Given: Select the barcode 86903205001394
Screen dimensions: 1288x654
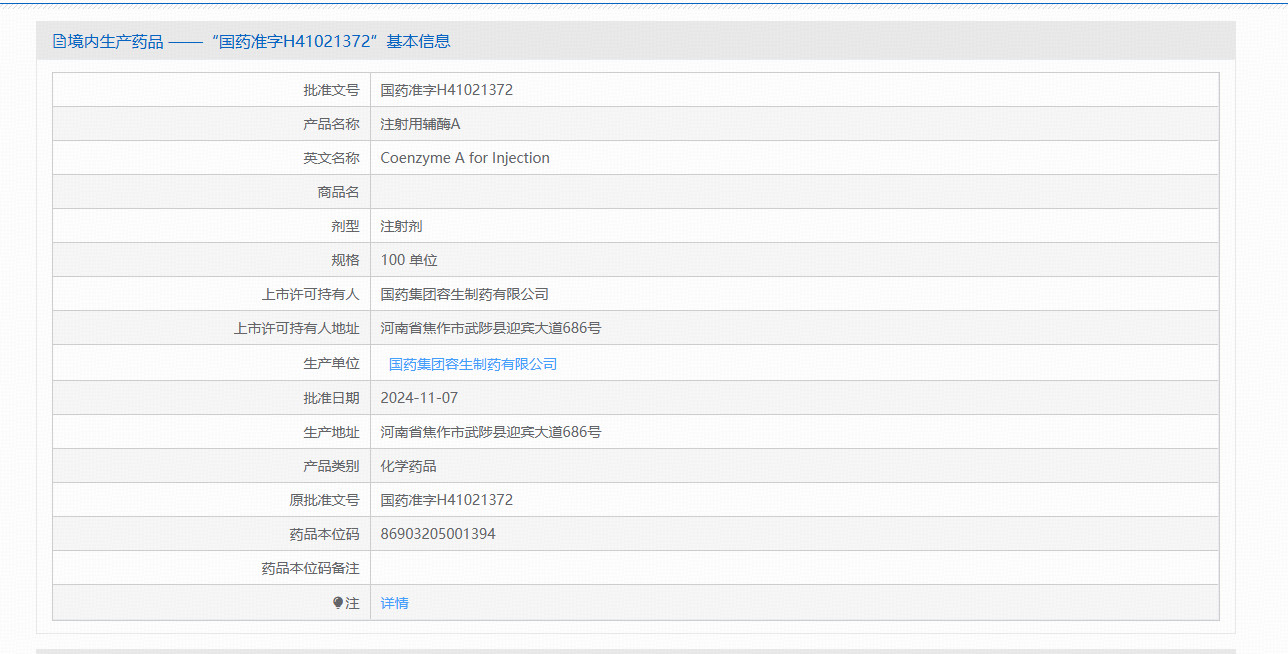Looking at the screenshot, I should pos(436,533).
